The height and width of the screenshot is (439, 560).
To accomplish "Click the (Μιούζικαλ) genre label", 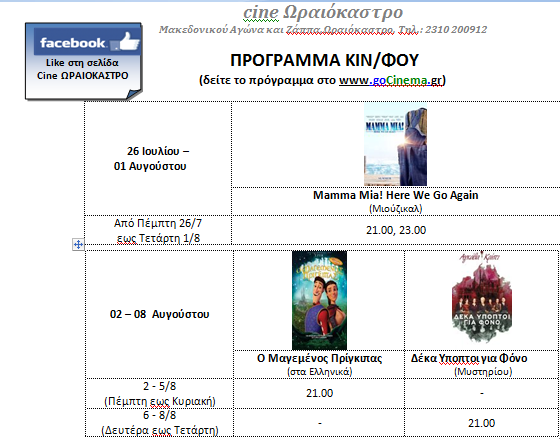I will pos(395,208).
